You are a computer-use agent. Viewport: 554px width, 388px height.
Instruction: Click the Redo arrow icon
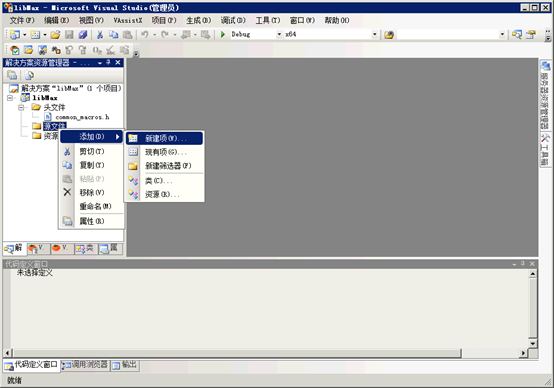(165, 35)
